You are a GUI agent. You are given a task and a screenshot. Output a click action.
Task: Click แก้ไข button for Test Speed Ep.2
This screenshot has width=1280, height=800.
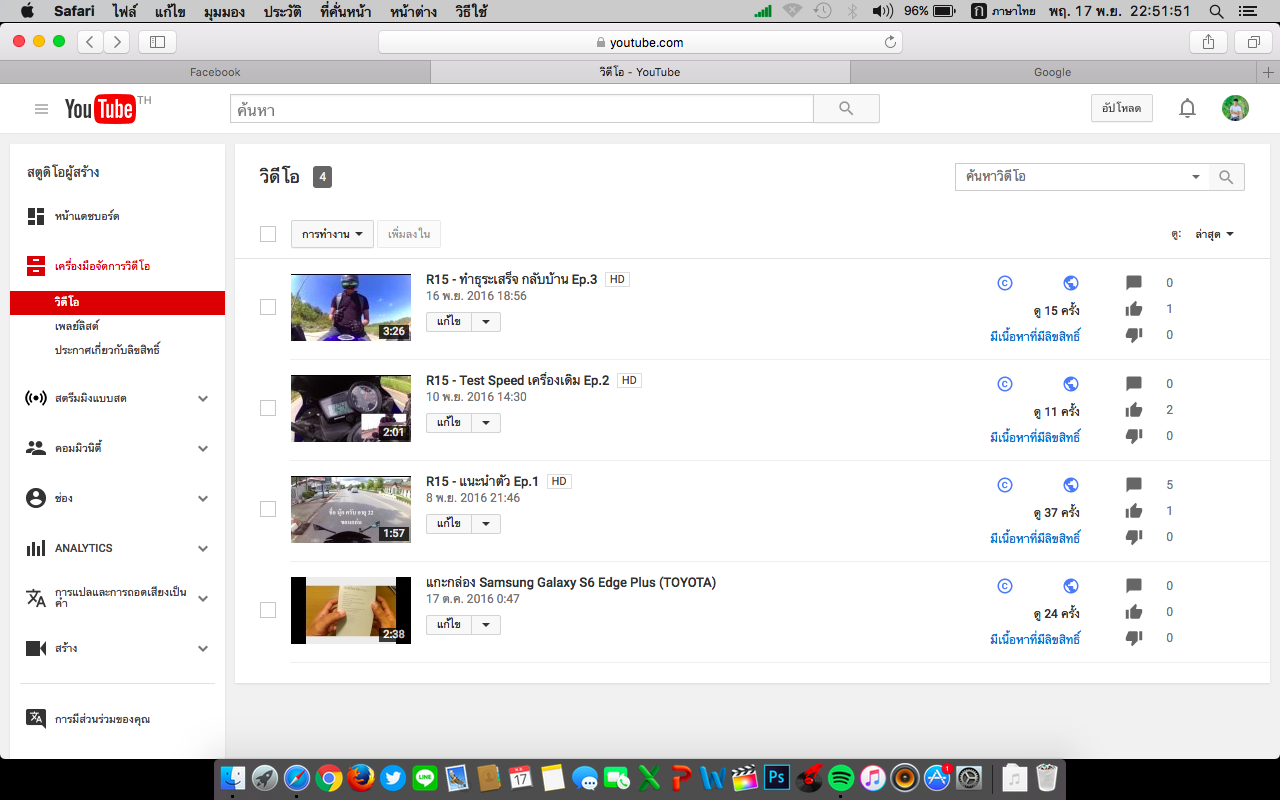(449, 423)
